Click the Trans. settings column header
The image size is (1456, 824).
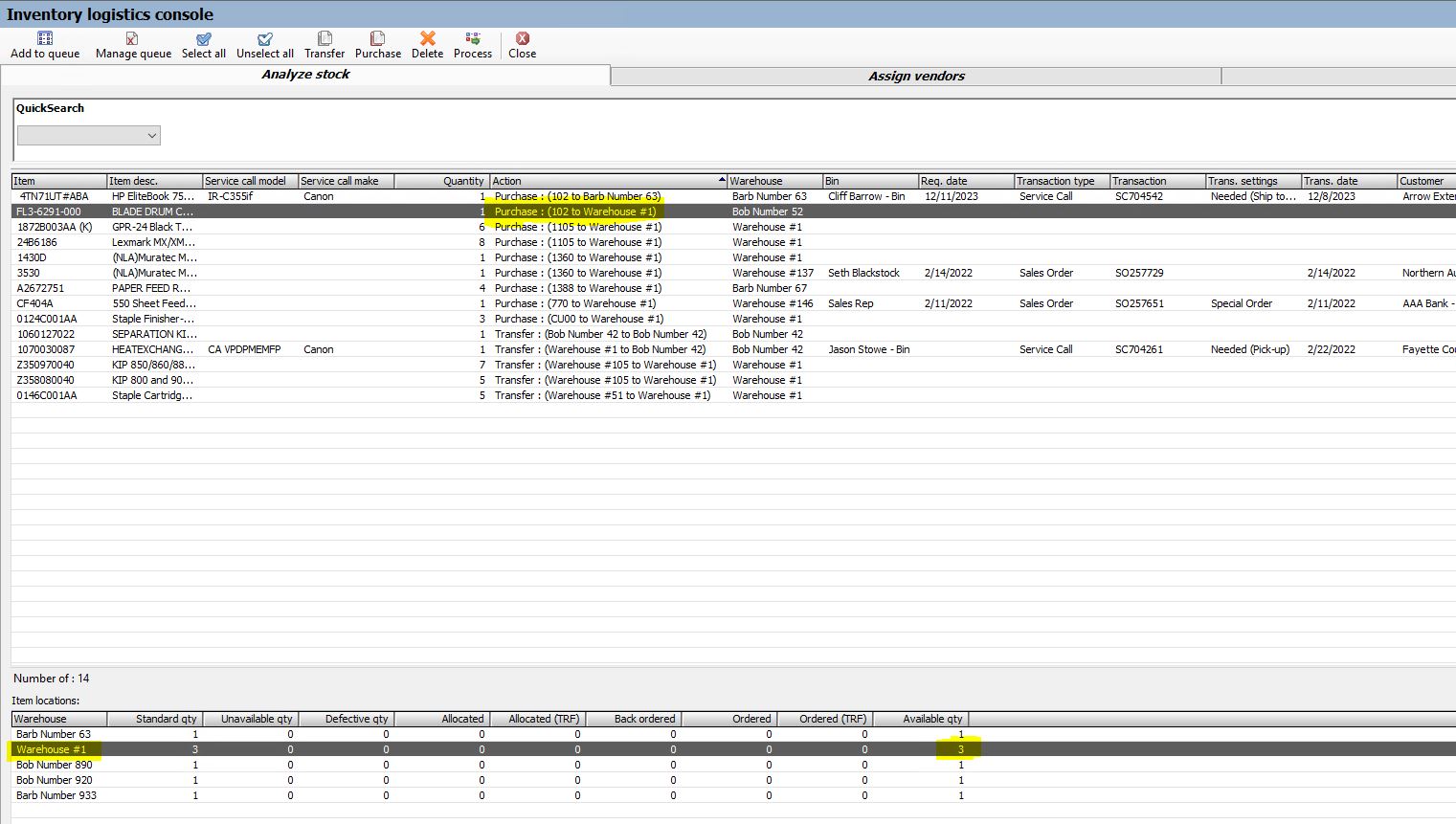coord(1254,181)
